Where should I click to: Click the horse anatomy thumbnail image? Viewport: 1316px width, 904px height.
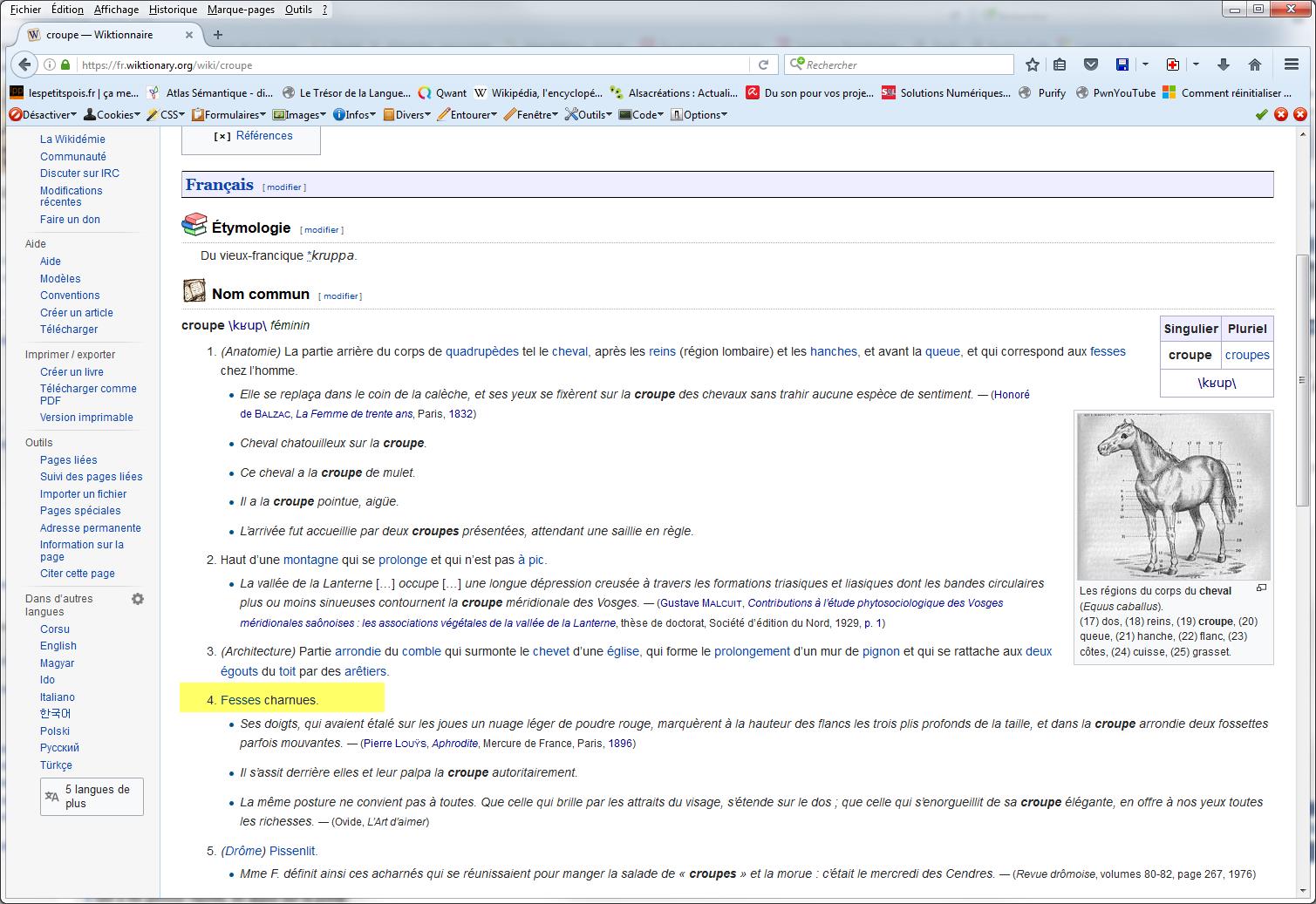tap(1174, 496)
